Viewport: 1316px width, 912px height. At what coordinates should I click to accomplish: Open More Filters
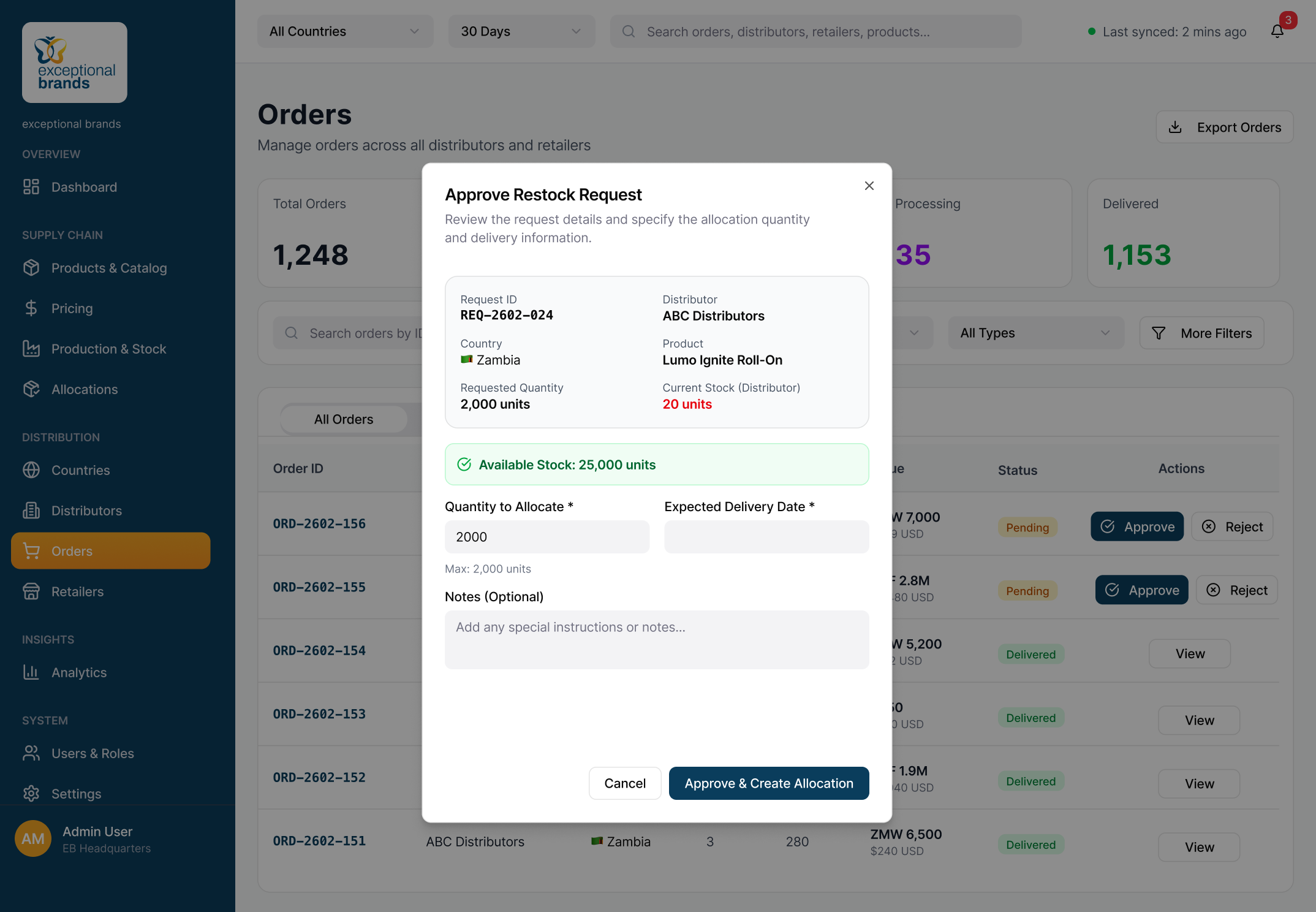[1201, 333]
